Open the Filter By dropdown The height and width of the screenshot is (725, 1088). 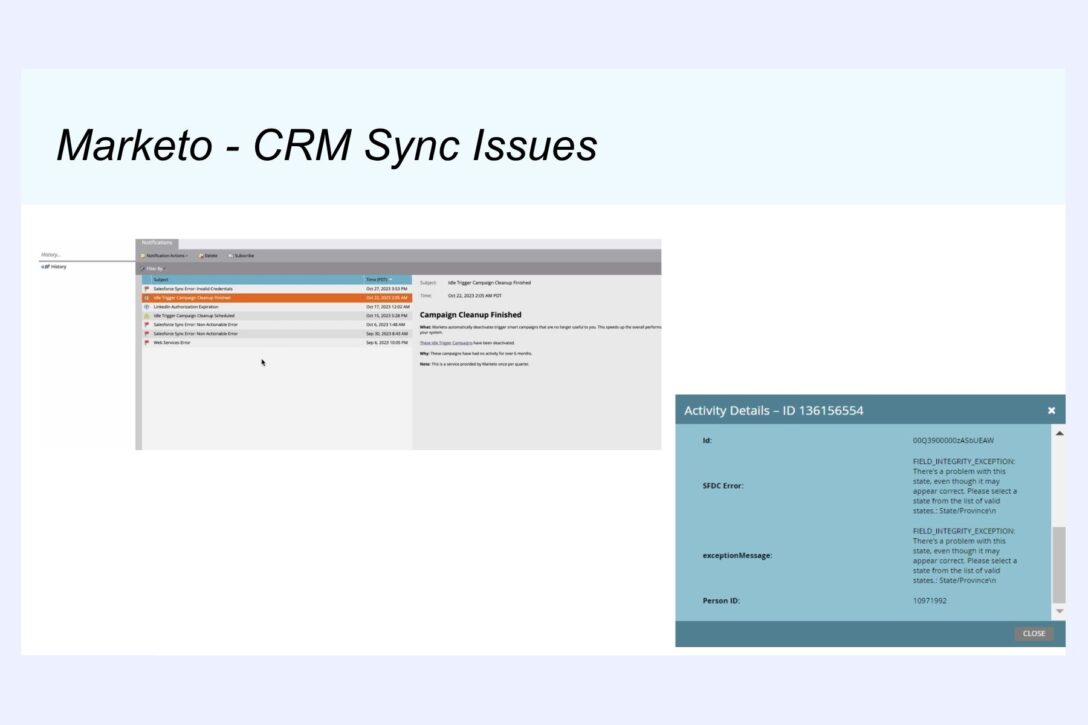tap(153, 268)
